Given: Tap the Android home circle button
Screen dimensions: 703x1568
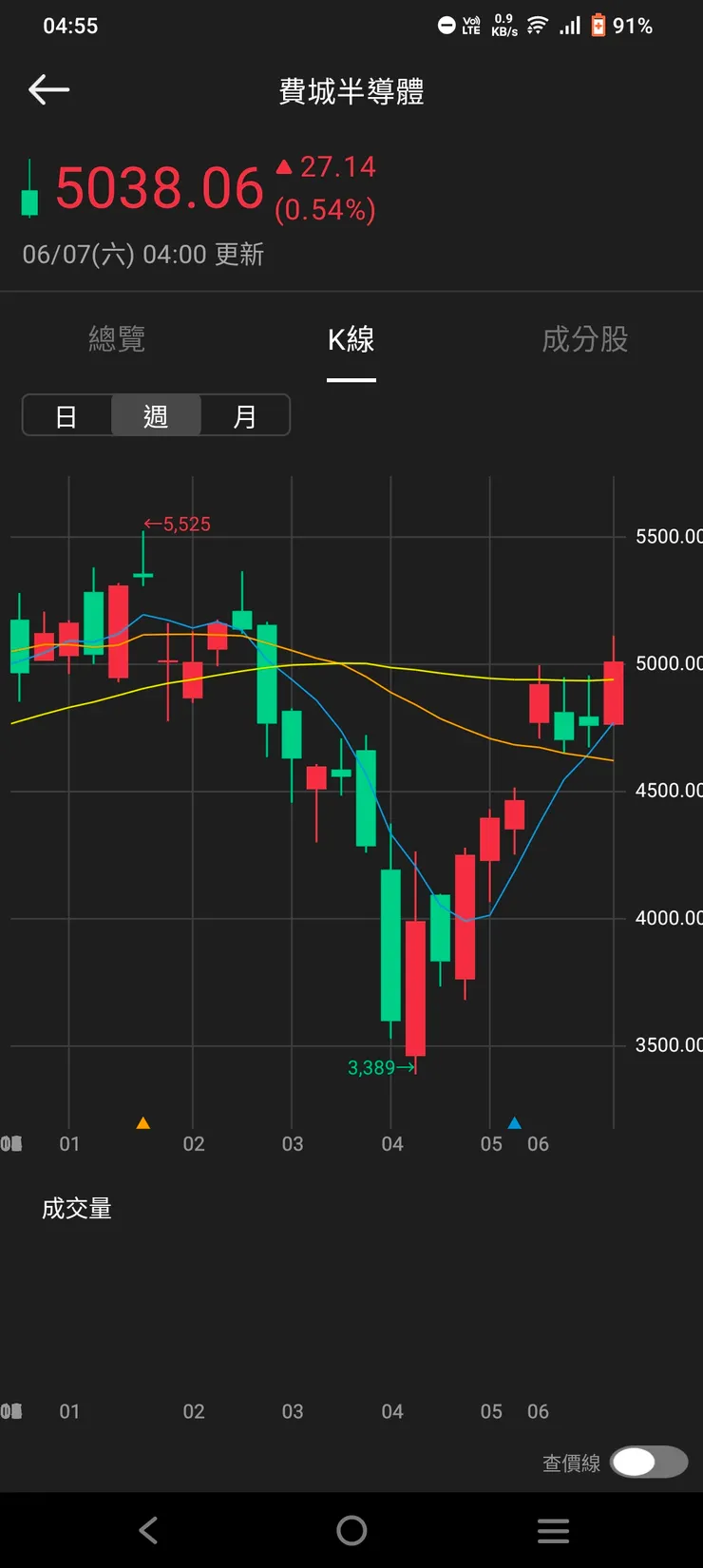Looking at the screenshot, I should [x=351, y=1530].
